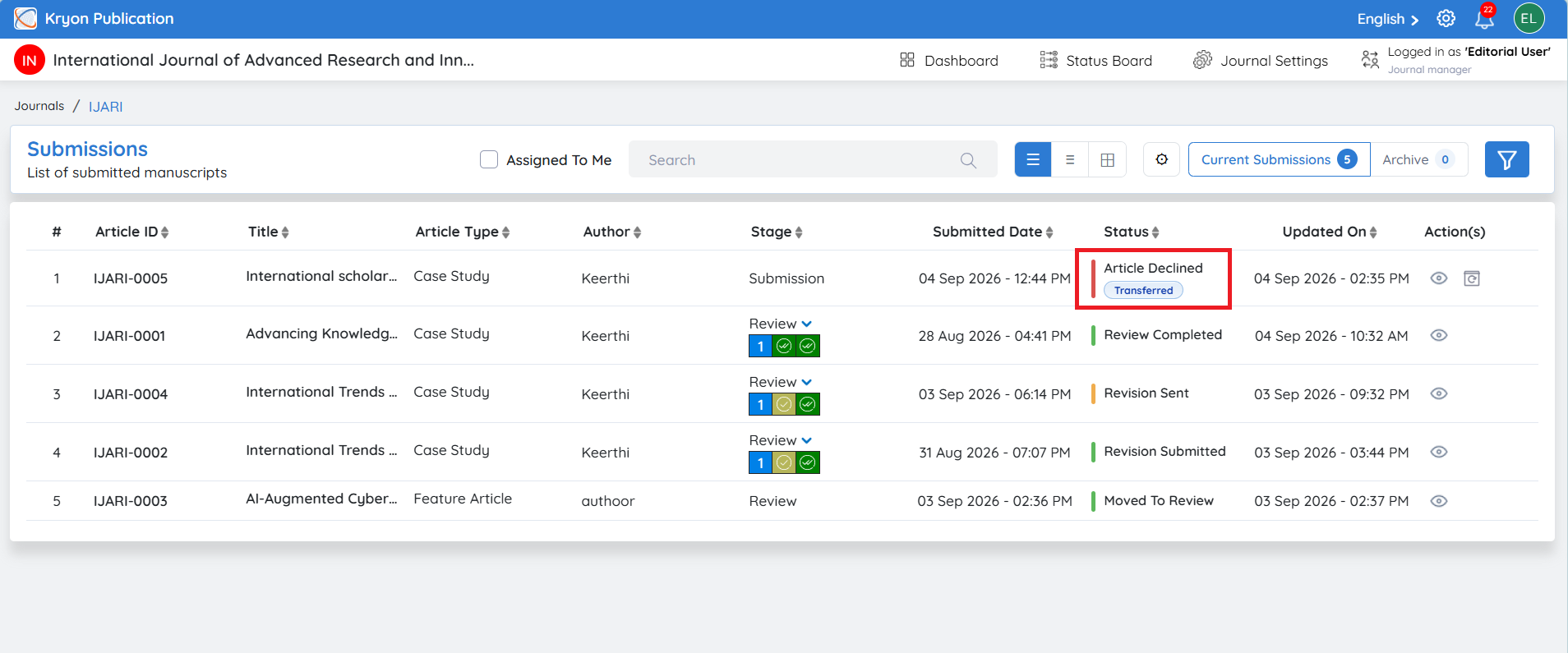
Task: Click the Journals breadcrumb link
Action: pos(39,106)
